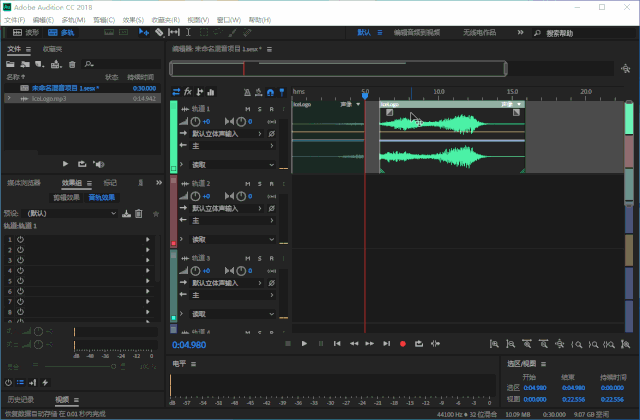640x420 pixels.
Task: Solo track 2 with S button
Action: point(260,184)
